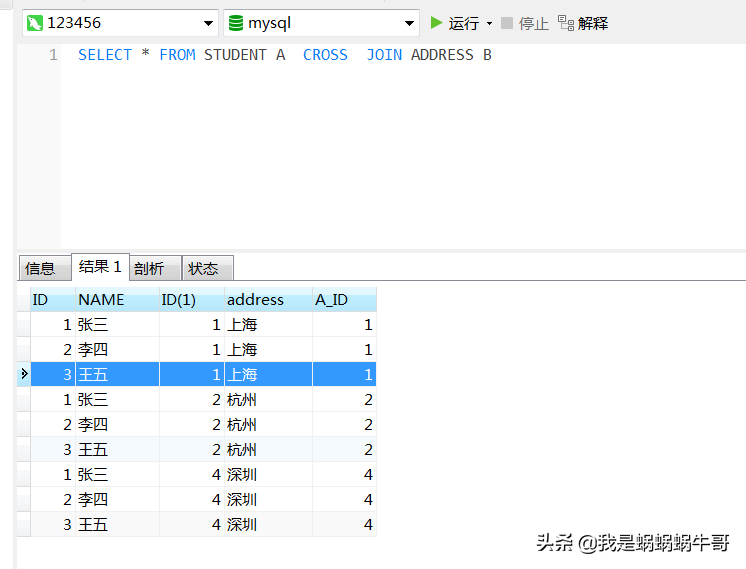Click the Stop button

point(525,23)
